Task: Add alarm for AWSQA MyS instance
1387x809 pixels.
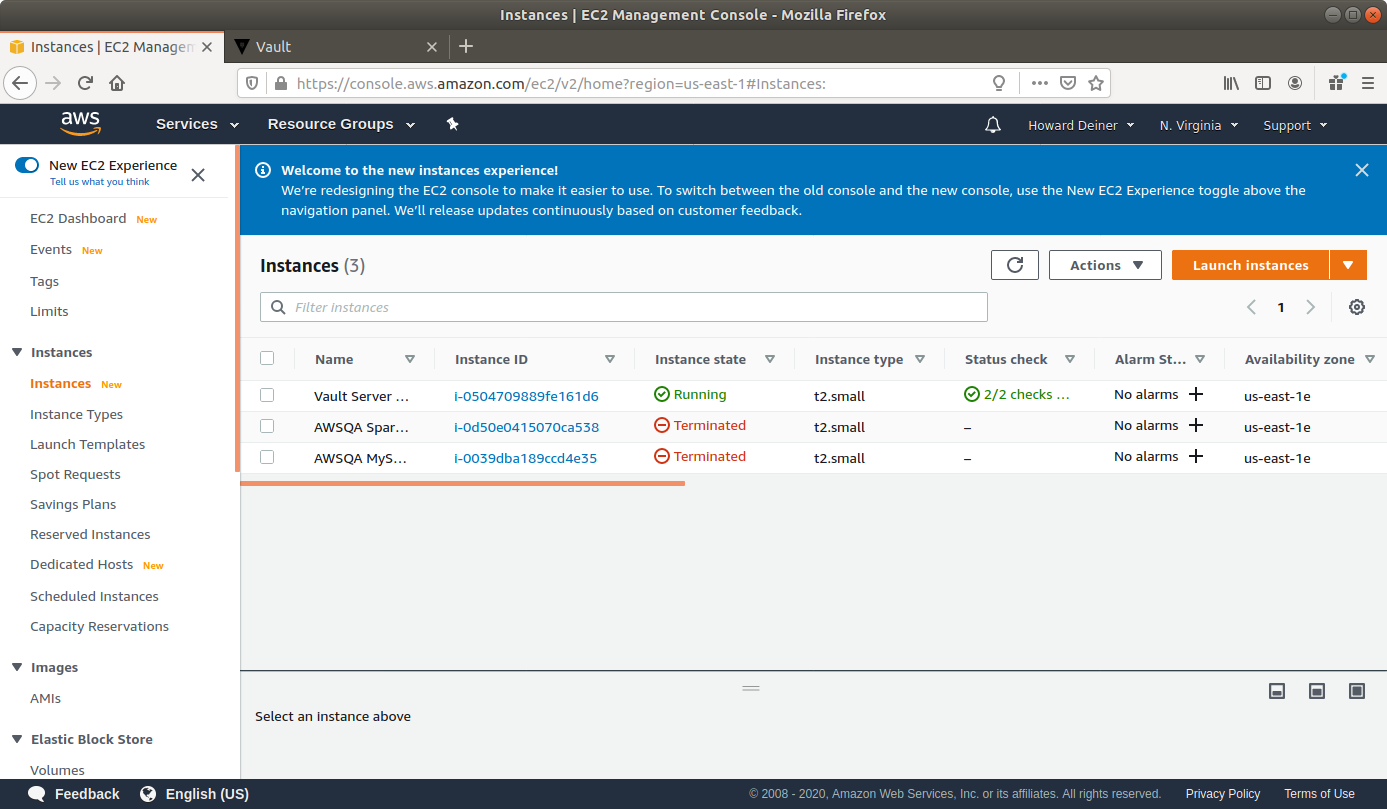Action: [1195, 456]
